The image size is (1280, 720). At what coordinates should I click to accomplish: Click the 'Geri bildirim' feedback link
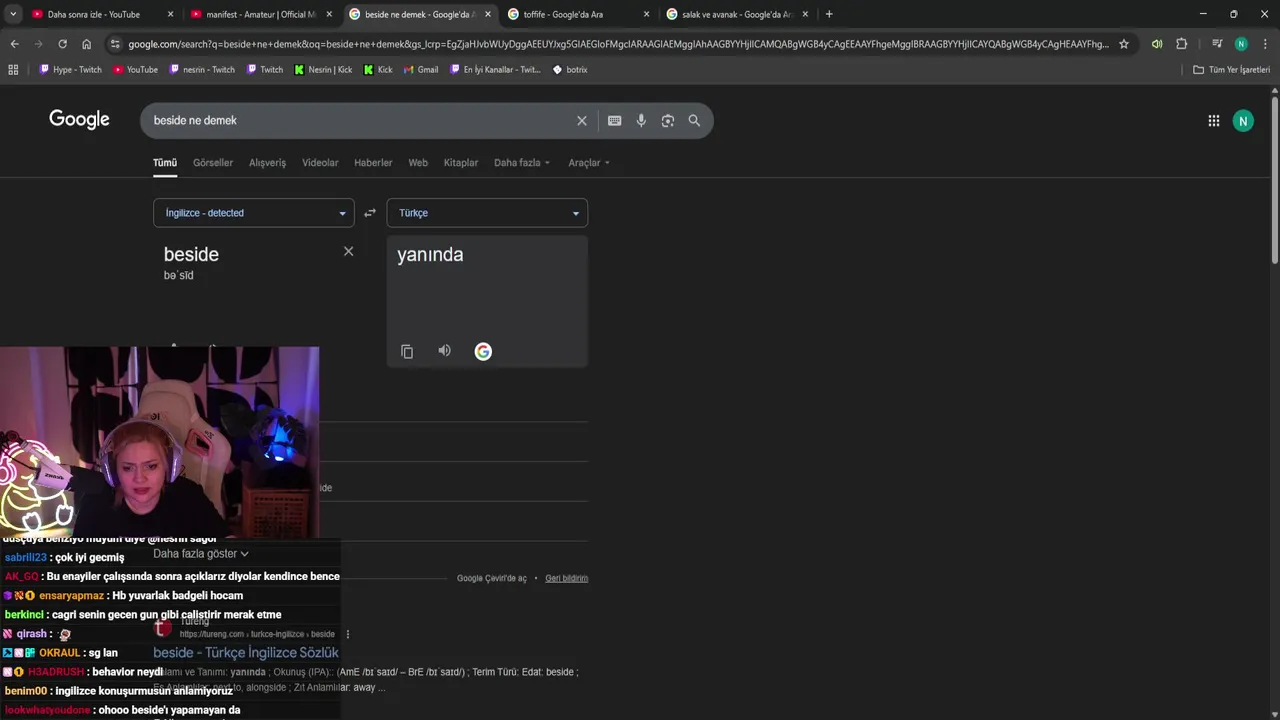(566, 578)
